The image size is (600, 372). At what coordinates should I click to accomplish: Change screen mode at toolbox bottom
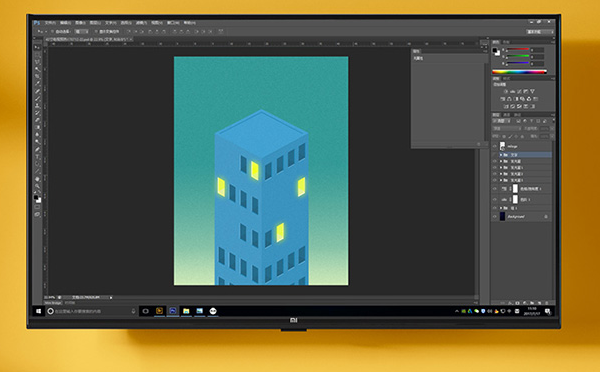(x=37, y=214)
